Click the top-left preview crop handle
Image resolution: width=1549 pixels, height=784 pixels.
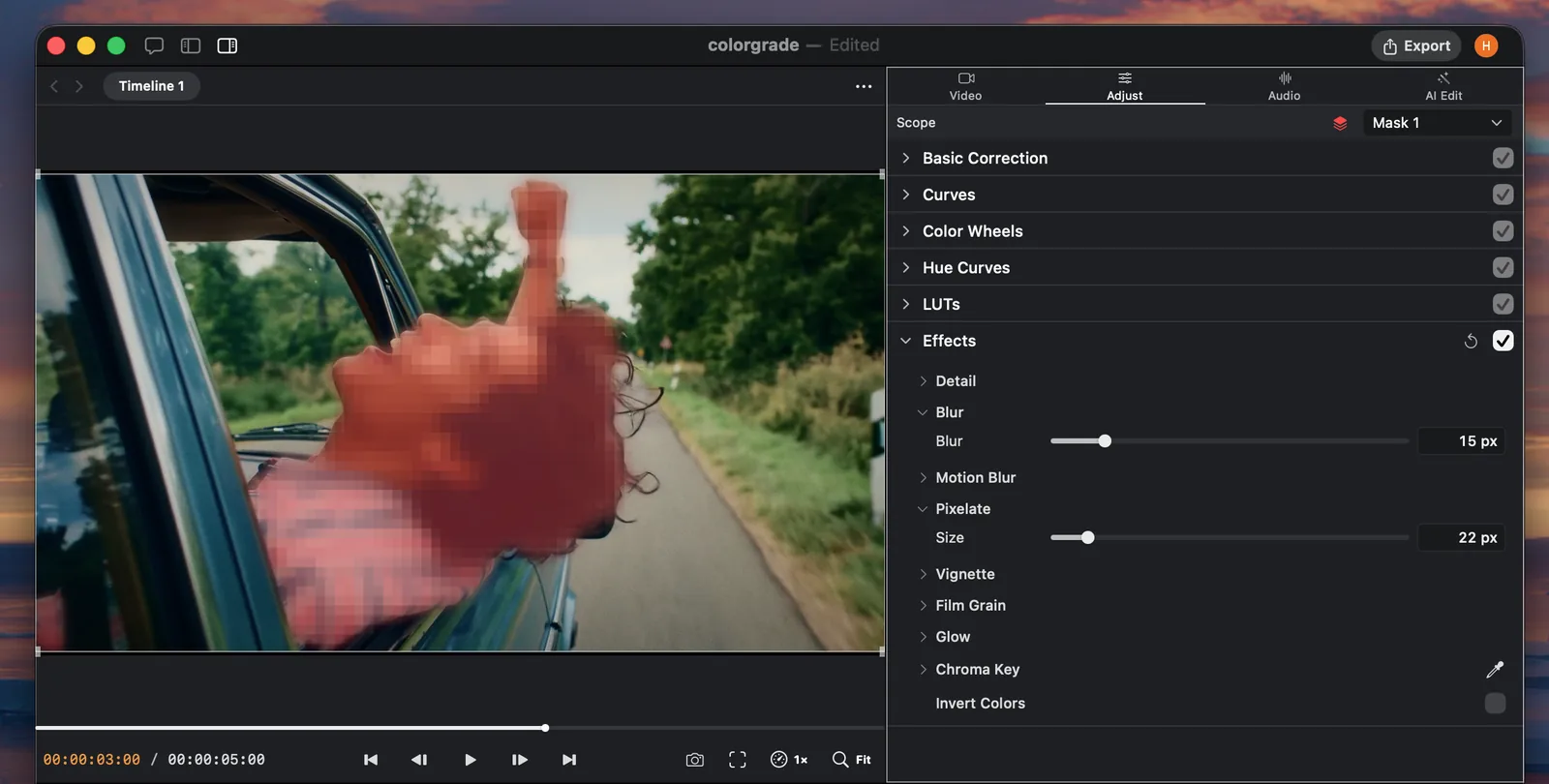coord(38,174)
